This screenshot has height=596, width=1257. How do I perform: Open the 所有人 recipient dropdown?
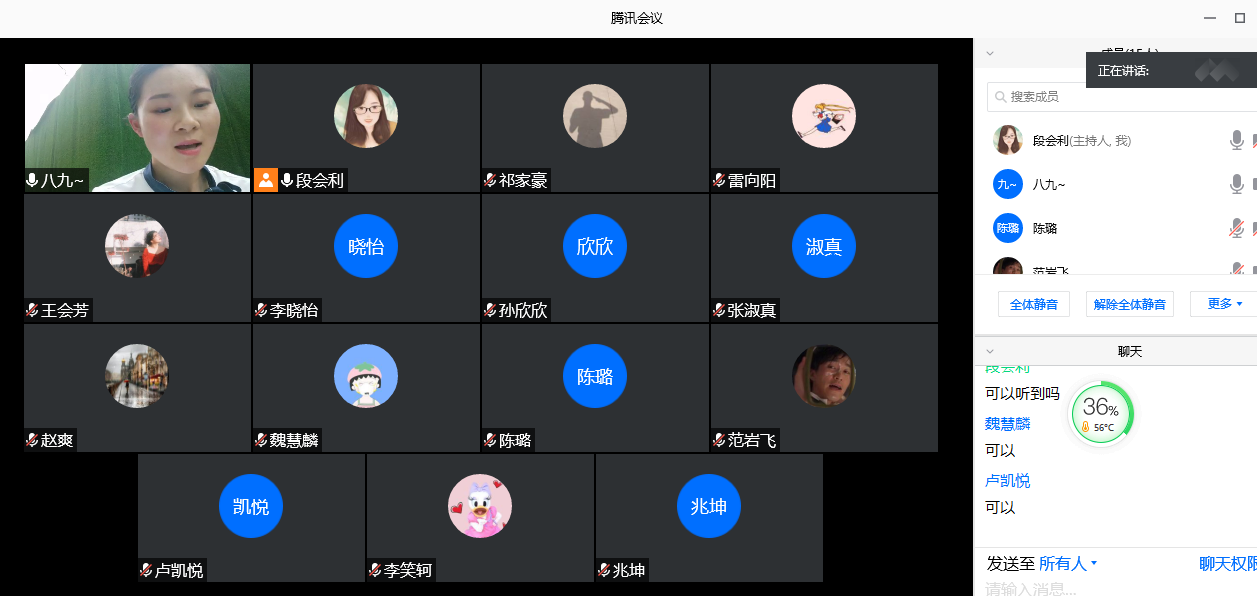tap(1068, 564)
